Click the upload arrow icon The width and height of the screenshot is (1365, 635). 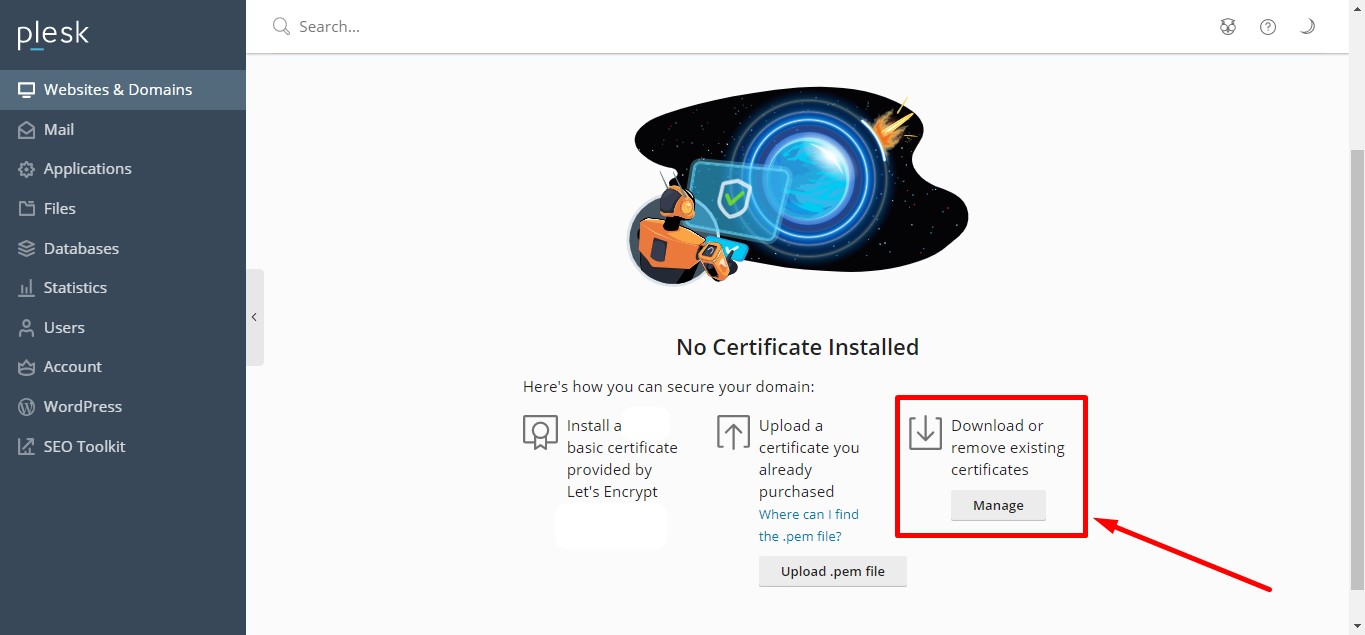click(733, 432)
